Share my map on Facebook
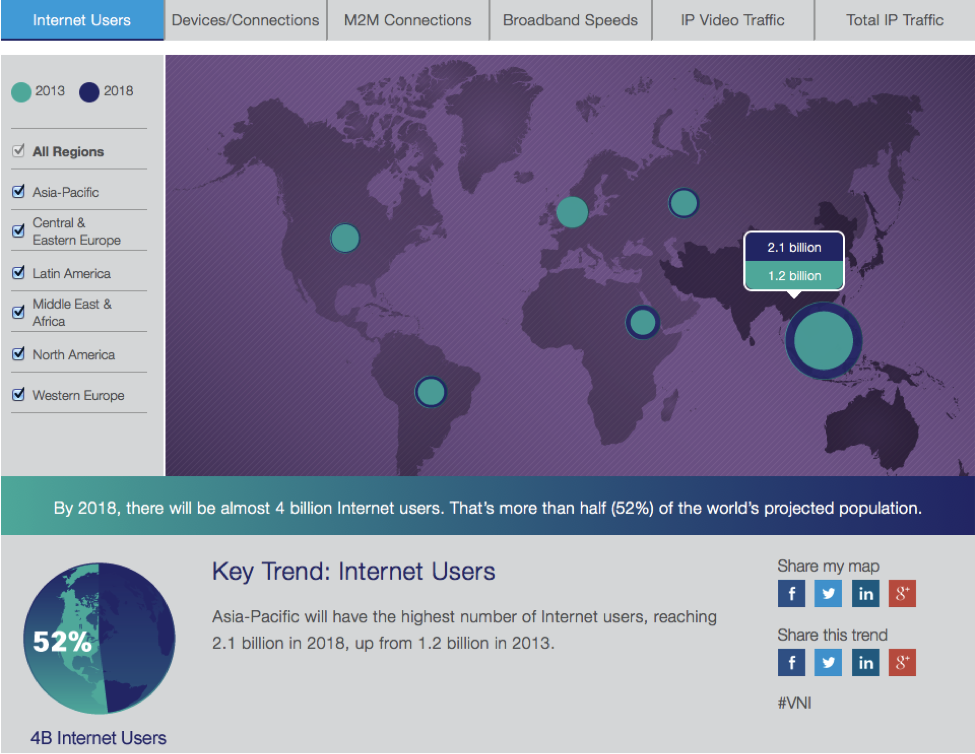Viewport: 975px width, 754px height. point(791,593)
